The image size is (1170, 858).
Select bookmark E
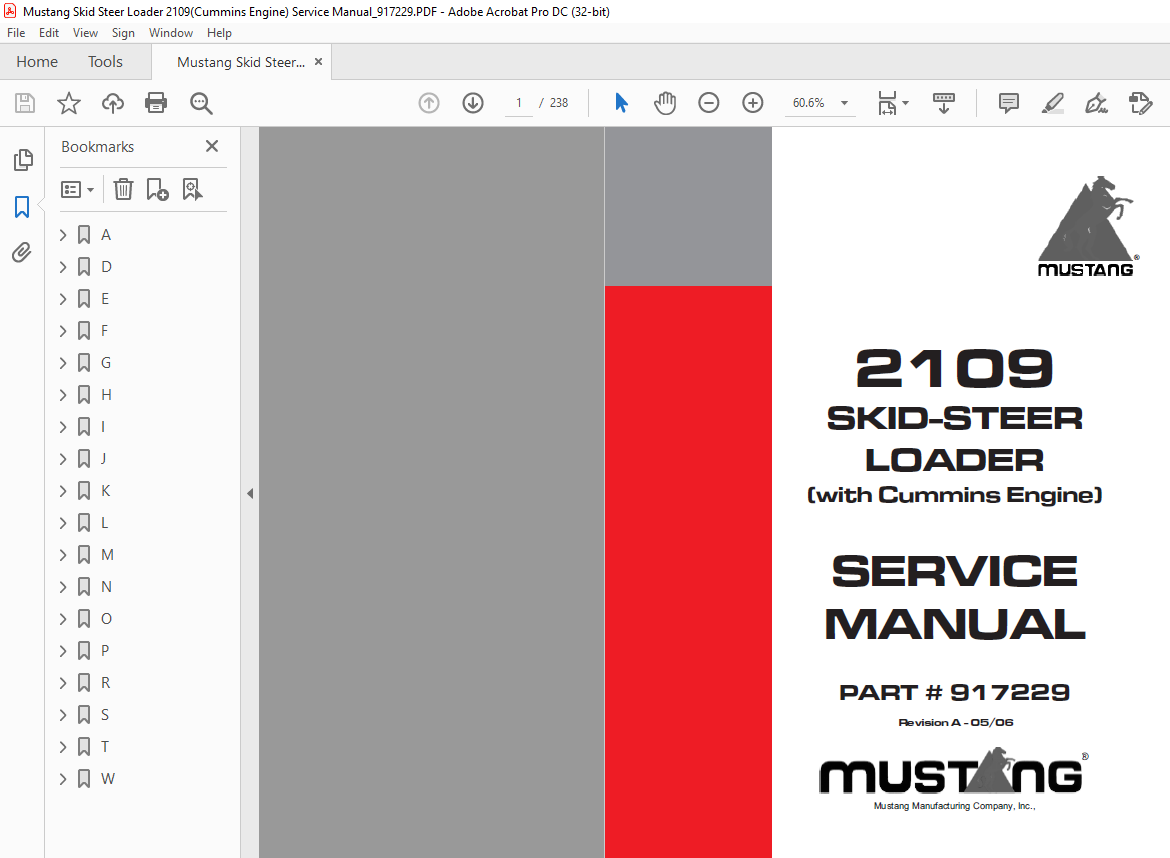[105, 299]
